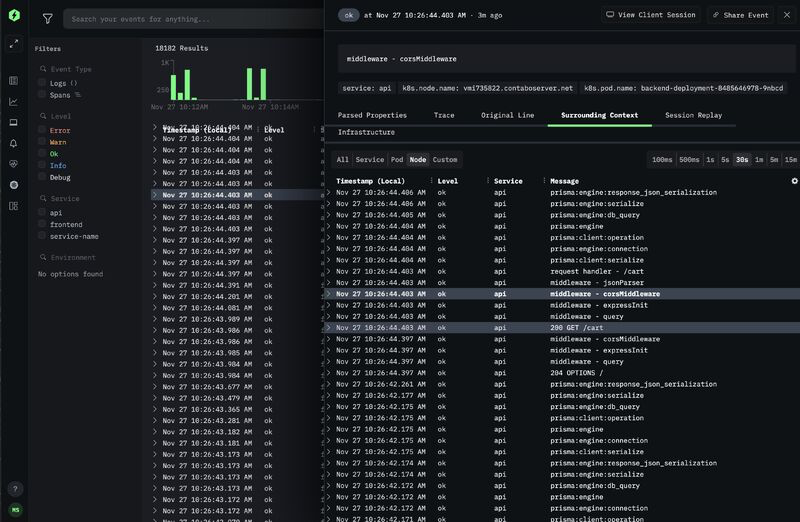Click the service: api property tag
This screenshot has width=800, height=522.
coord(366,88)
